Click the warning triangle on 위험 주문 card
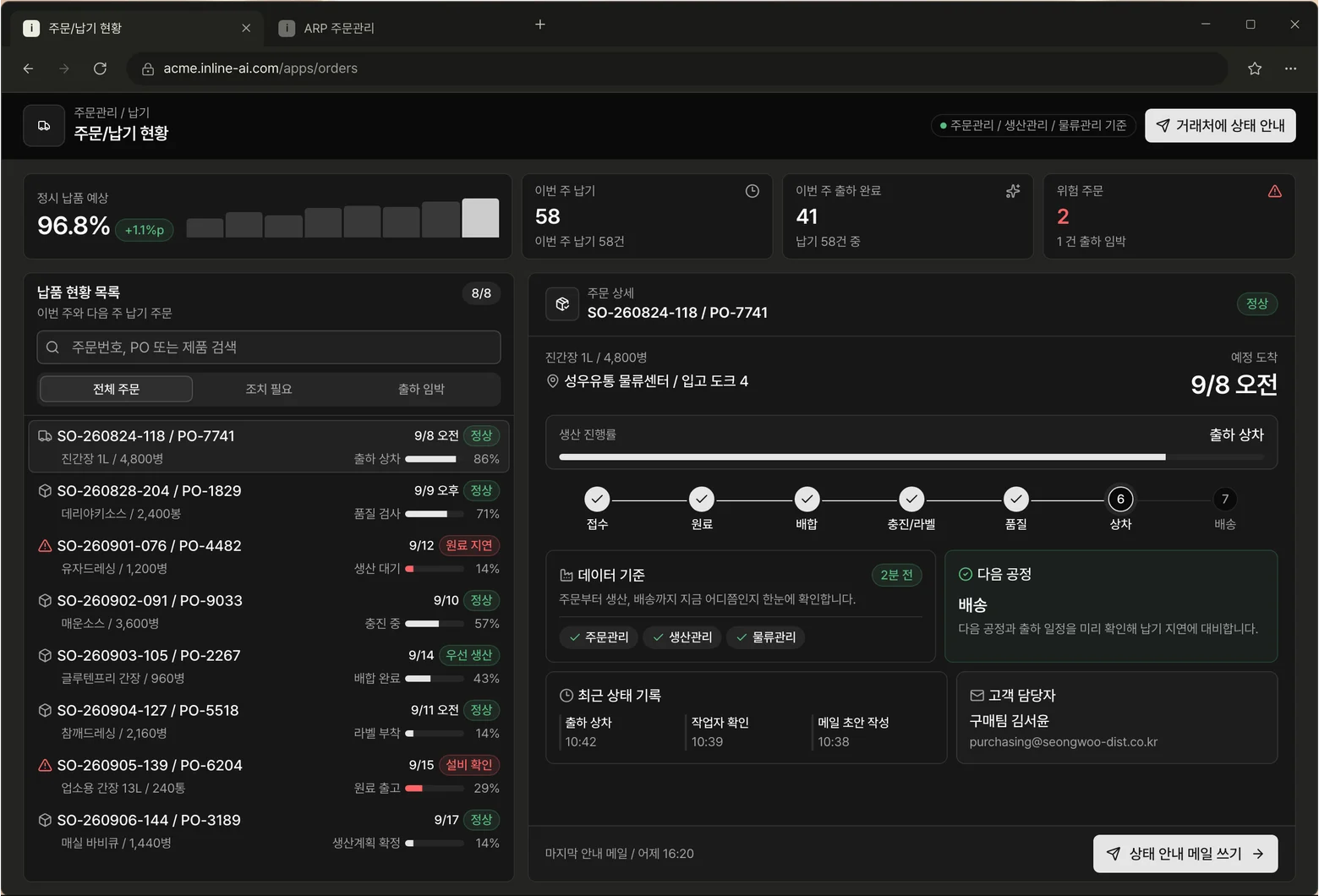This screenshot has height=896, width=1319. (x=1274, y=191)
